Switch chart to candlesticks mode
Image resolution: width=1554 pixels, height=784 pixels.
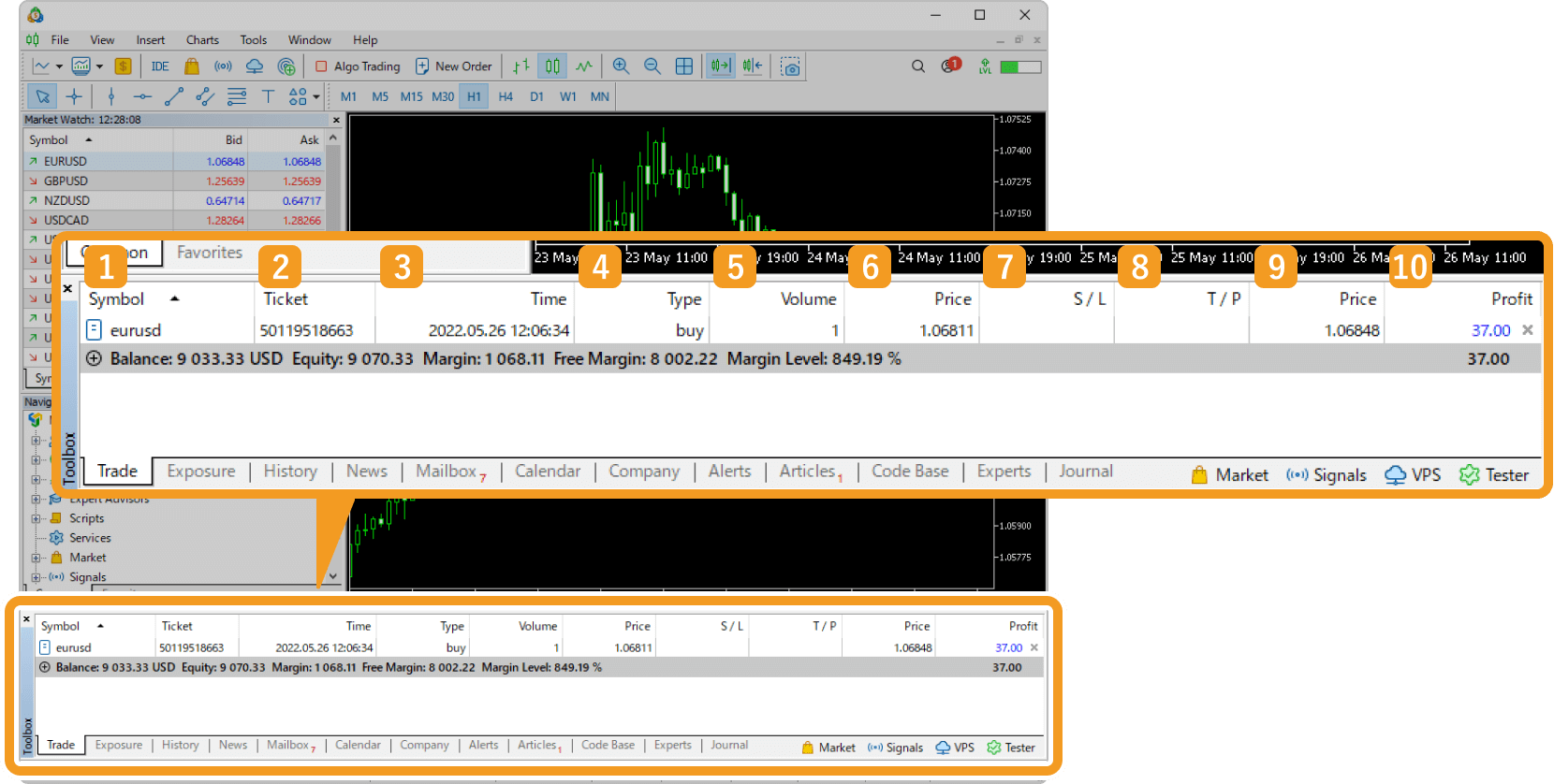pos(552,66)
